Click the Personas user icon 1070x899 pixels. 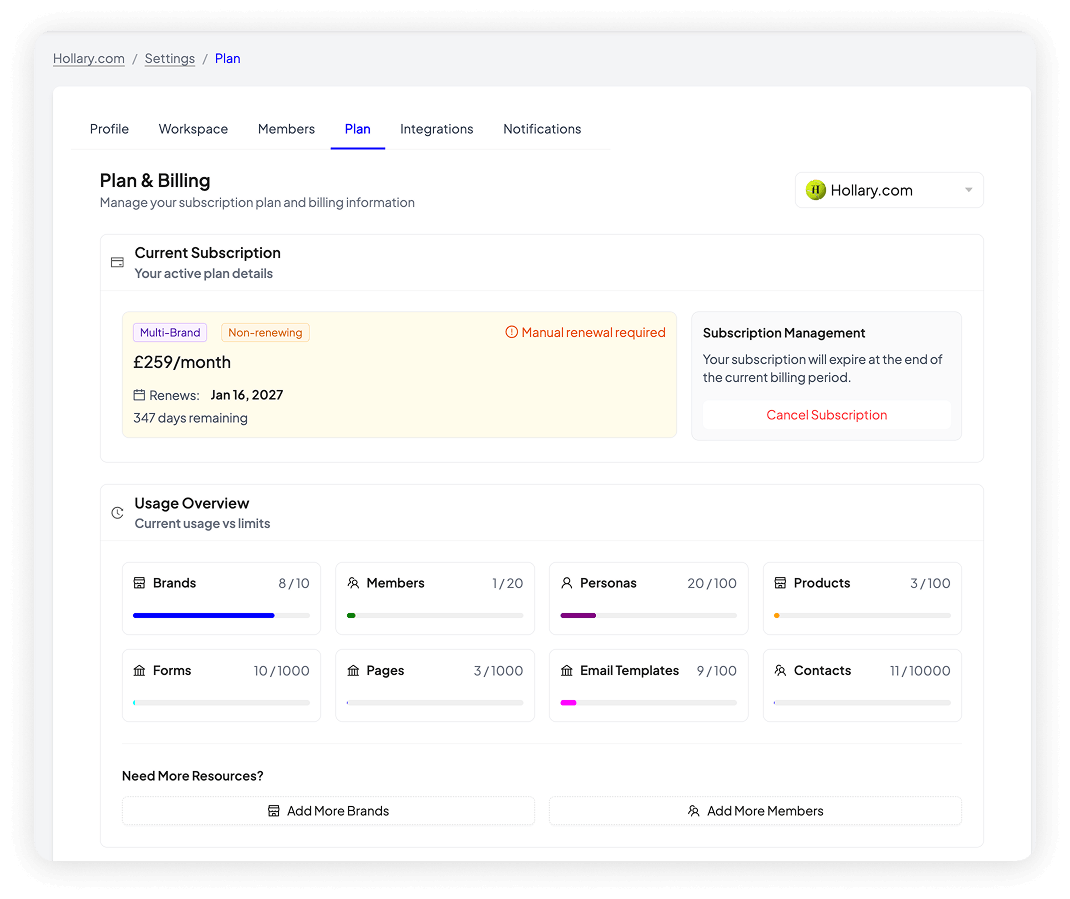coord(567,583)
